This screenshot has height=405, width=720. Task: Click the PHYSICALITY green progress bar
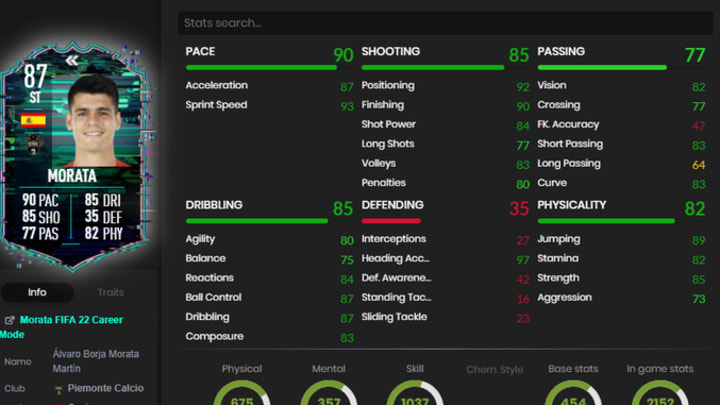tap(606, 221)
